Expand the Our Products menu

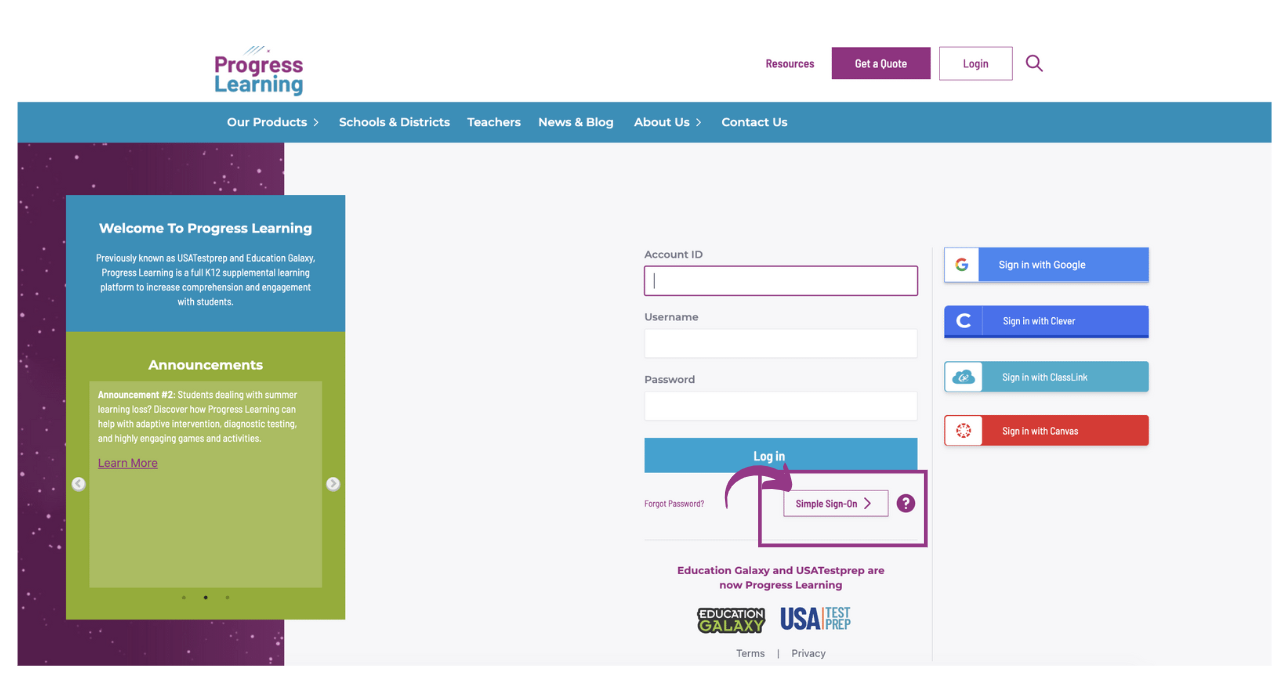pyautogui.click(x=273, y=122)
